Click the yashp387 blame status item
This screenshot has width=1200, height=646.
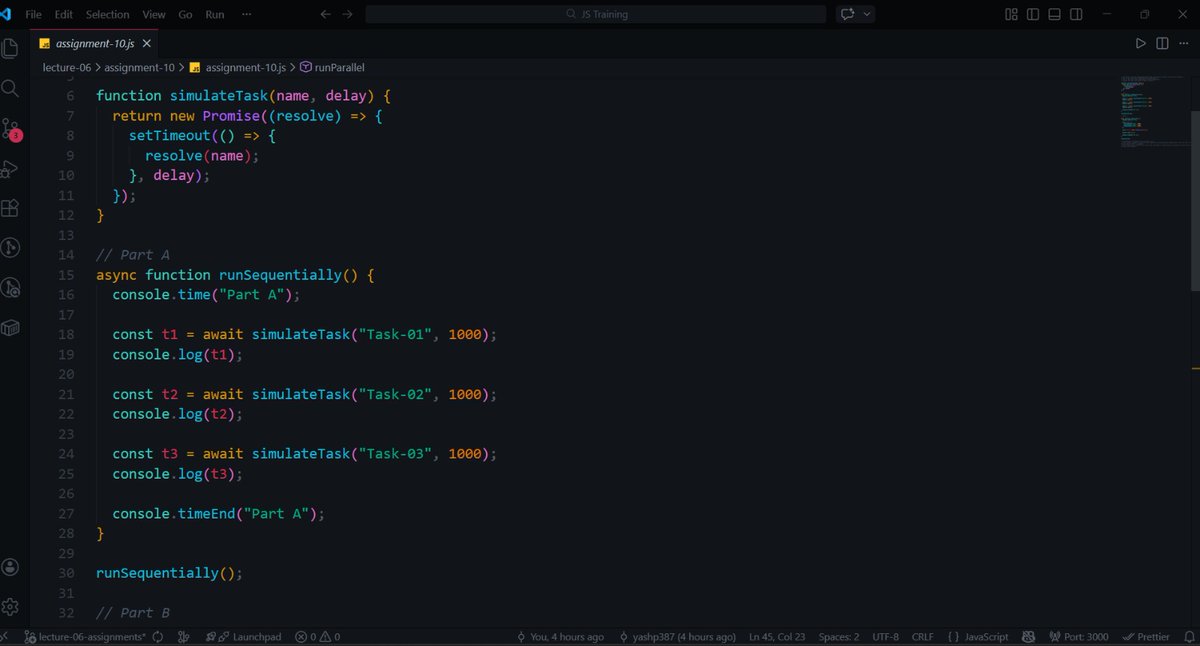[677, 637]
